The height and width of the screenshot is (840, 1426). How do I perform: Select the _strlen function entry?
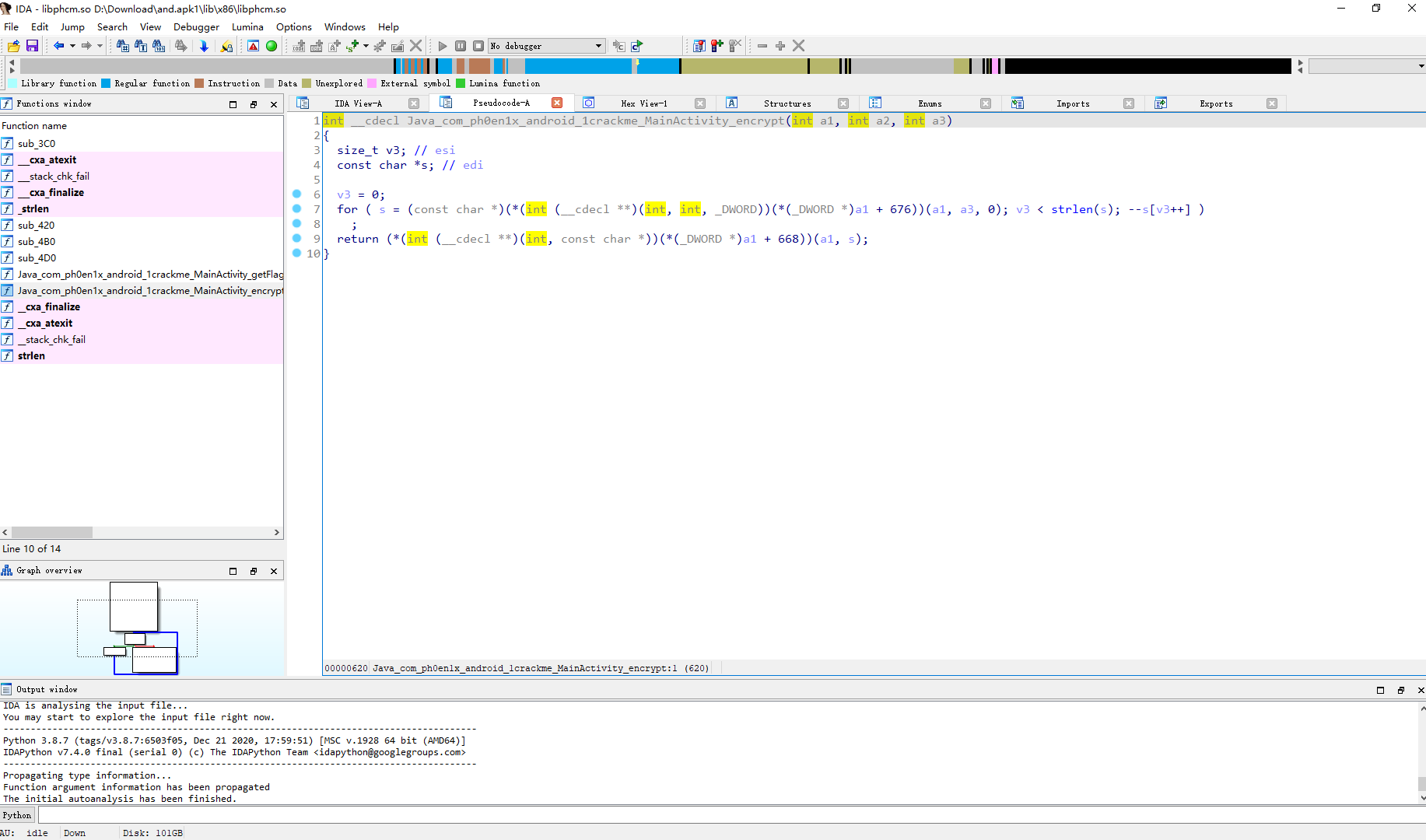coord(142,208)
